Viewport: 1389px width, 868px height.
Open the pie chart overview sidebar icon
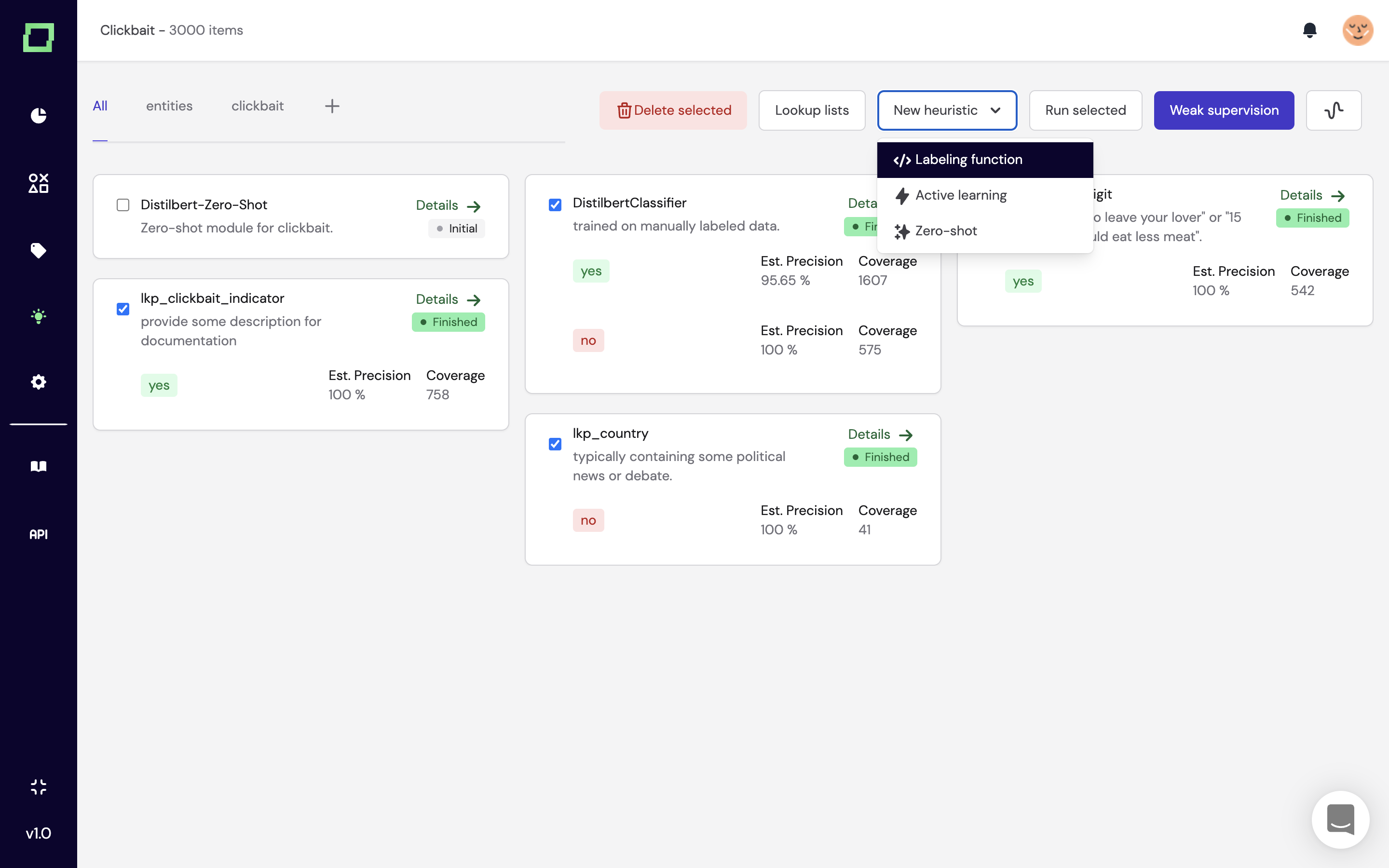pos(39,115)
